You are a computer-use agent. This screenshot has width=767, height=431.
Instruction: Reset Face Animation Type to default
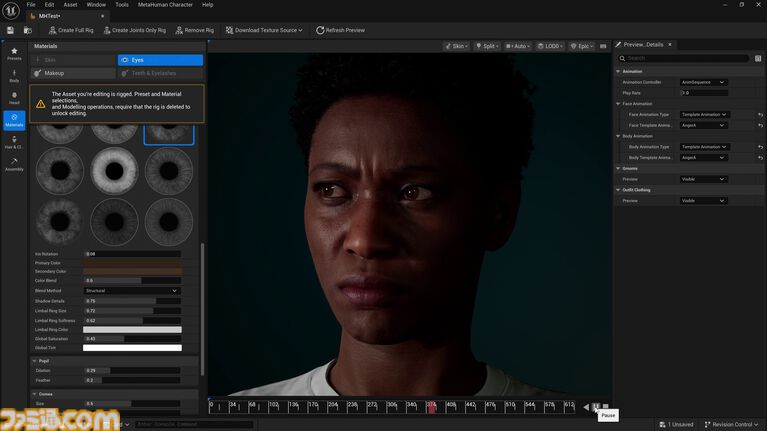pos(760,114)
